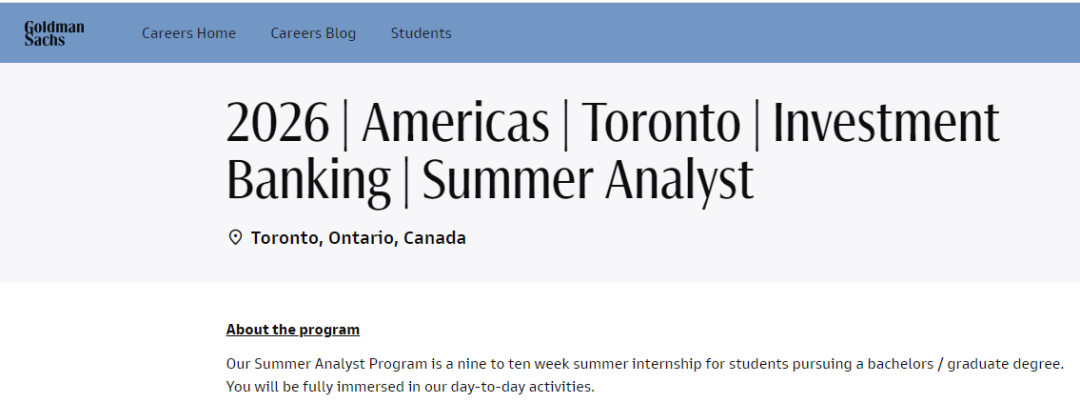Image resolution: width=1080 pixels, height=403 pixels.
Task: Click Americas in the job title
Action: (x=455, y=122)
